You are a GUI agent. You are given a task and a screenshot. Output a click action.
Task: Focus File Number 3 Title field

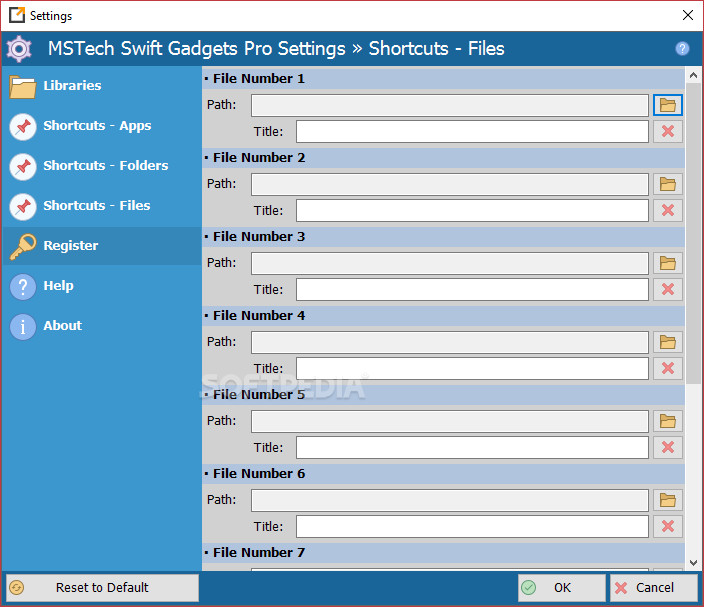(472, 290)
